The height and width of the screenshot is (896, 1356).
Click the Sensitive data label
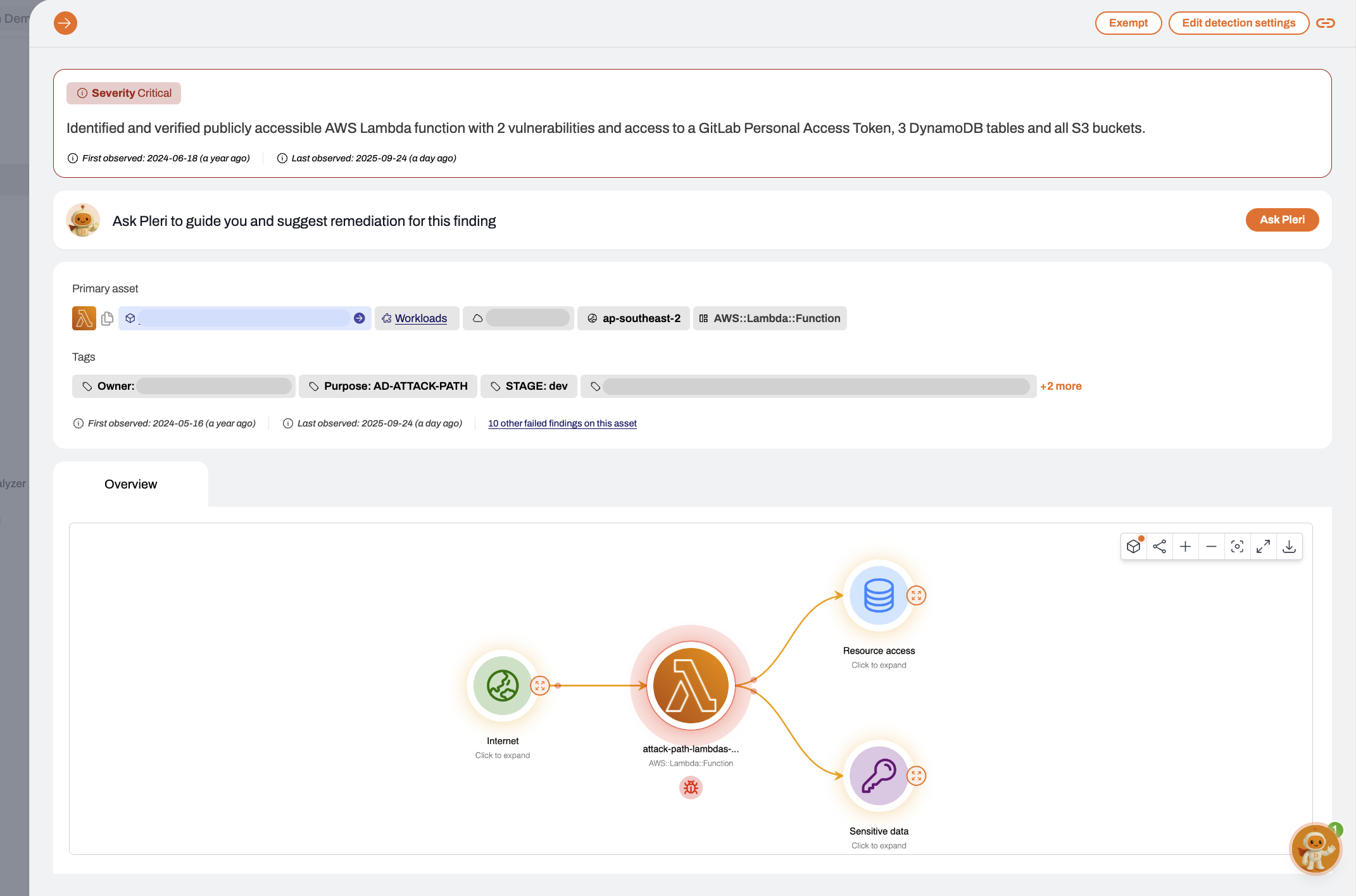[x=879, y=831]
